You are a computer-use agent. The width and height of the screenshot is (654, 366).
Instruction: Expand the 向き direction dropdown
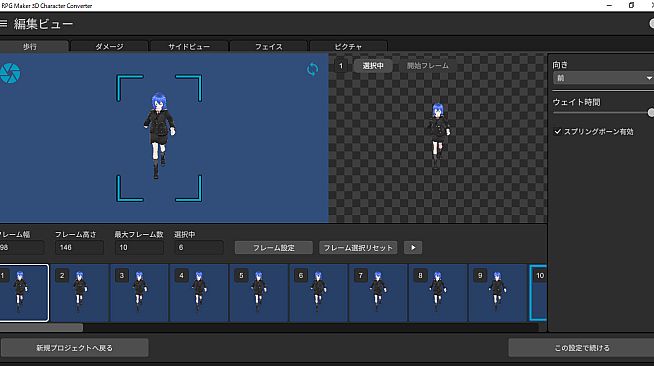[x=603, y=78]
